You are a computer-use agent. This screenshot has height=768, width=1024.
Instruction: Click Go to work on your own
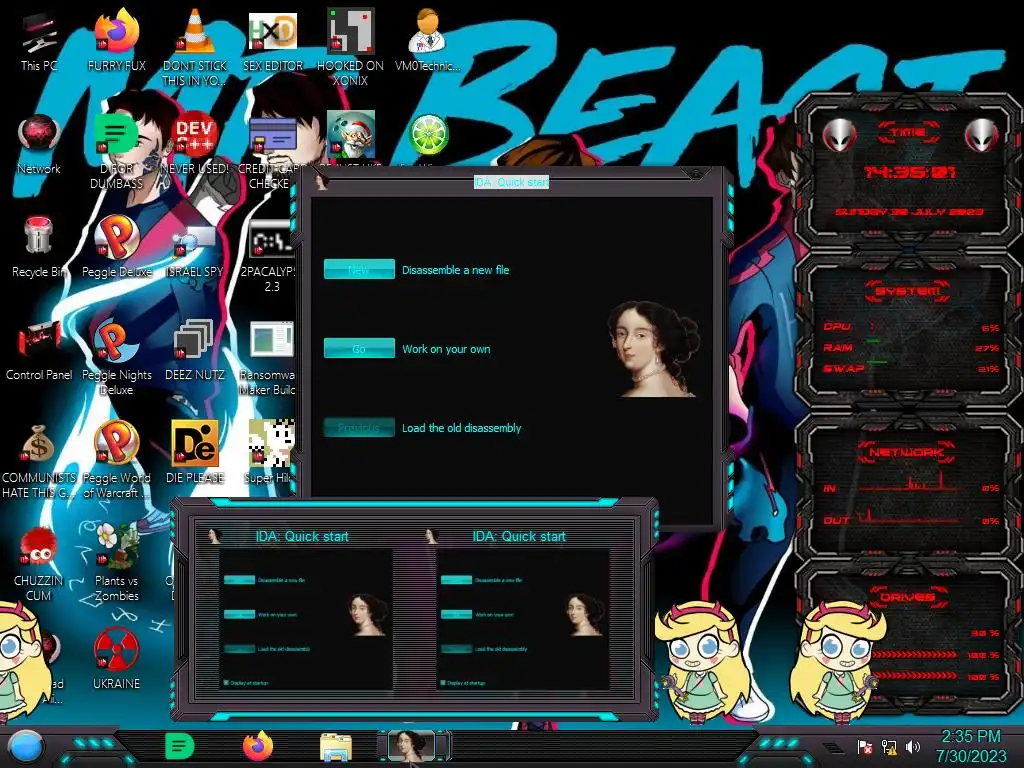pos(359,348)
